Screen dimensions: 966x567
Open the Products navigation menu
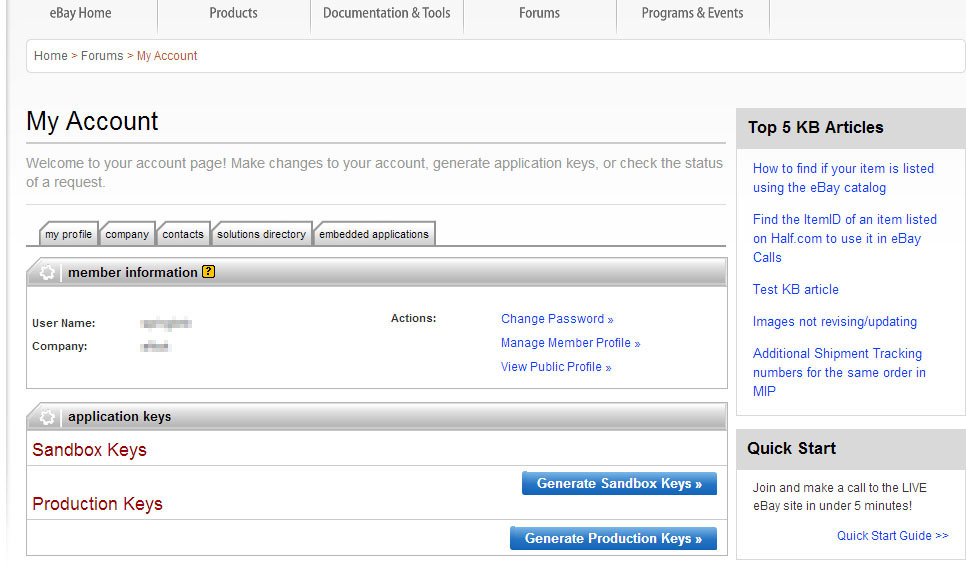click(x=233, y=13)
